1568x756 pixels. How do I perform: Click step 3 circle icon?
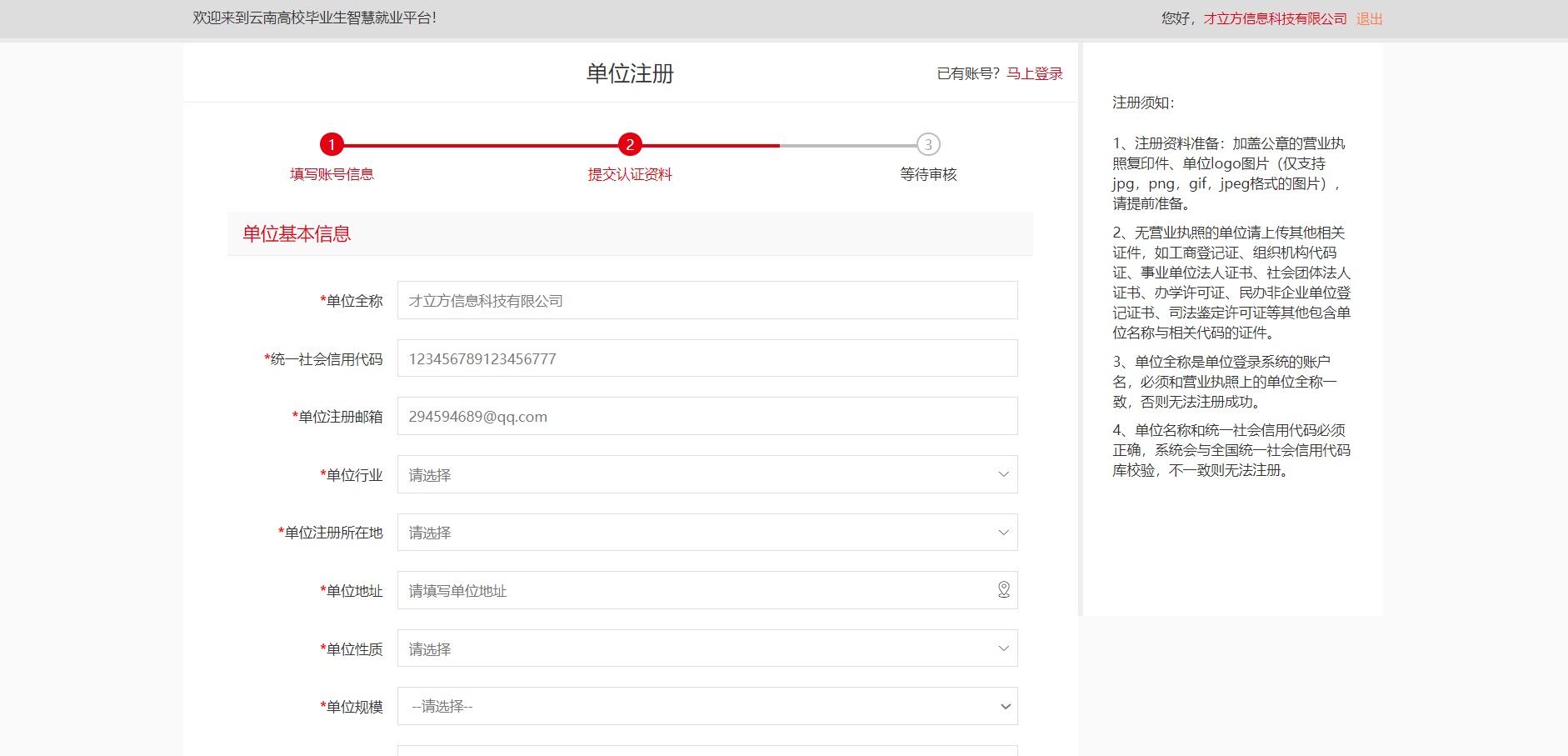point(928,145)
